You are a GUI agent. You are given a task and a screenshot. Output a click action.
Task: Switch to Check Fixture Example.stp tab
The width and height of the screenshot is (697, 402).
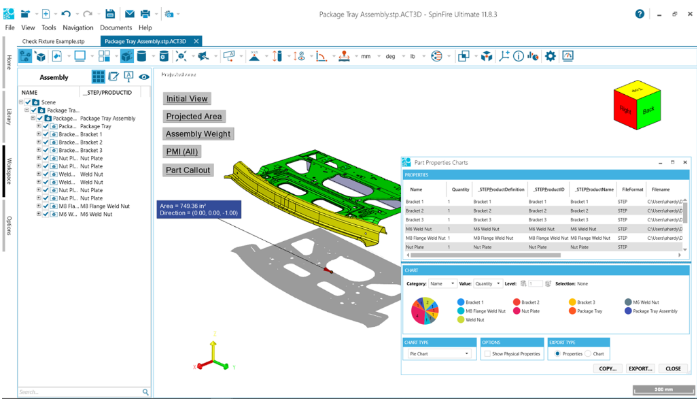coord(53,41)
